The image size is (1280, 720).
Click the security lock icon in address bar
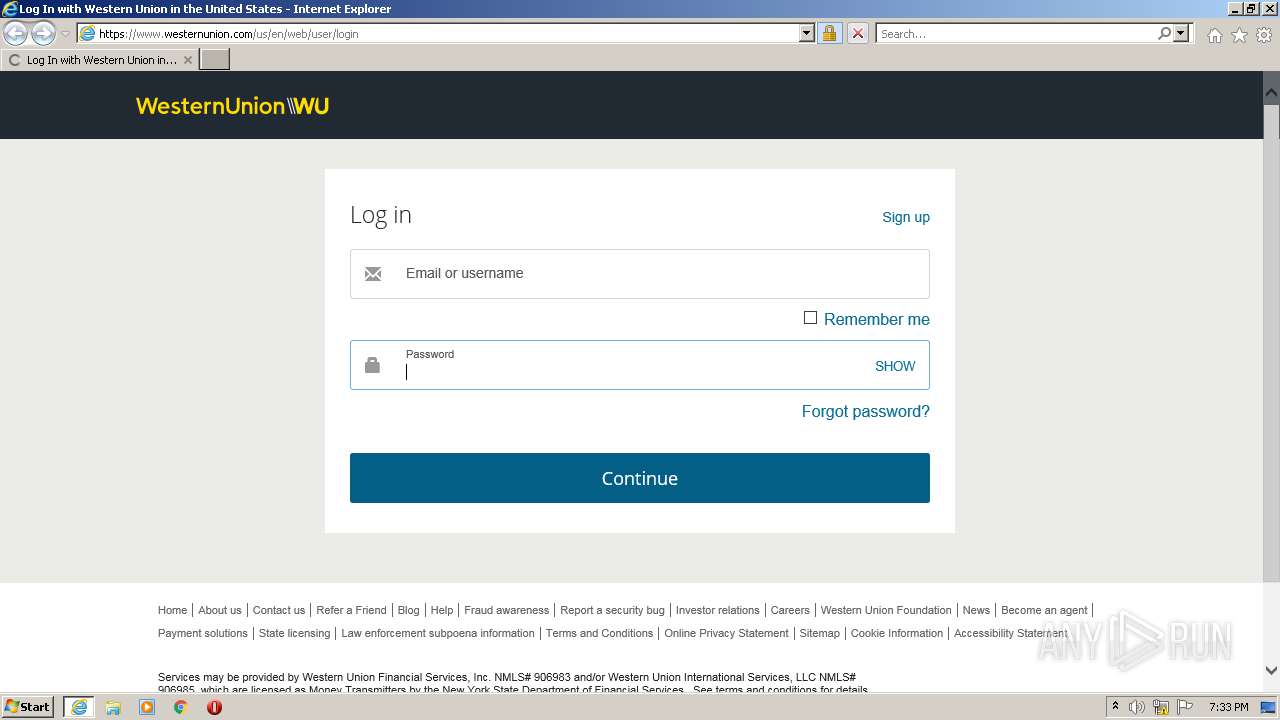(829, 33)
